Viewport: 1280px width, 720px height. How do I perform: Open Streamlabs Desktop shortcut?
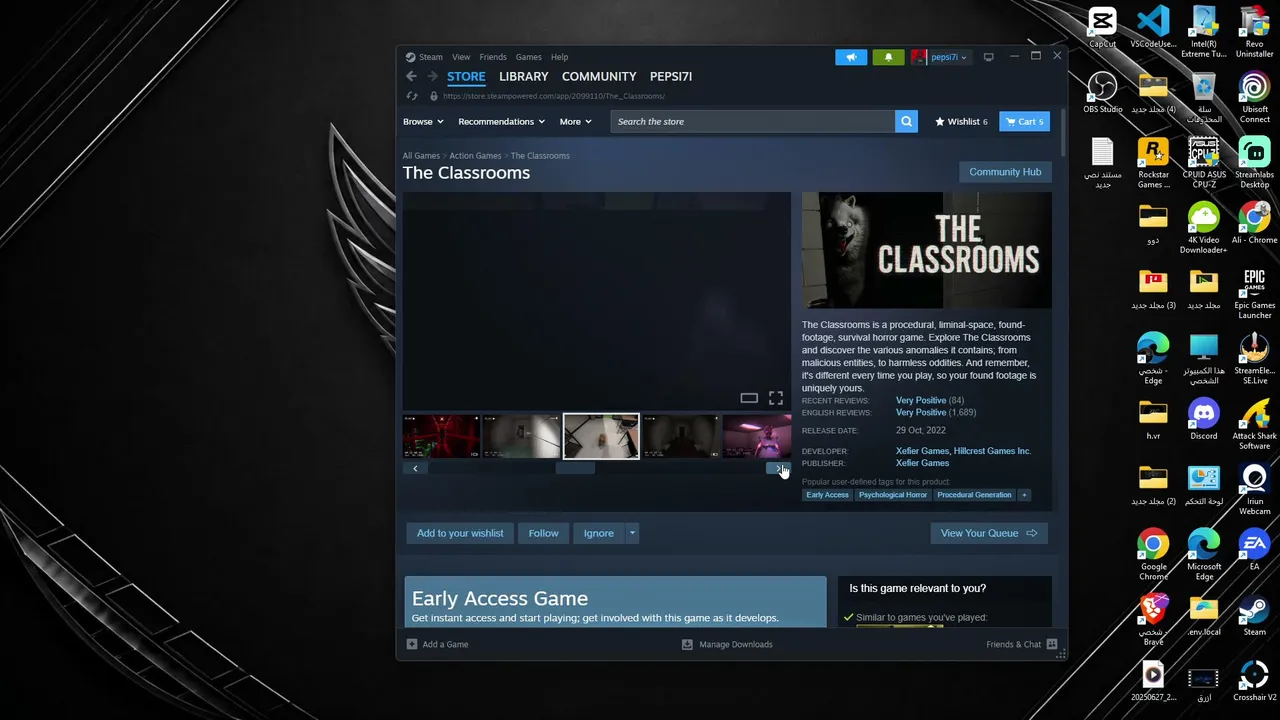pyautogui.click(x=1255, y=163)
